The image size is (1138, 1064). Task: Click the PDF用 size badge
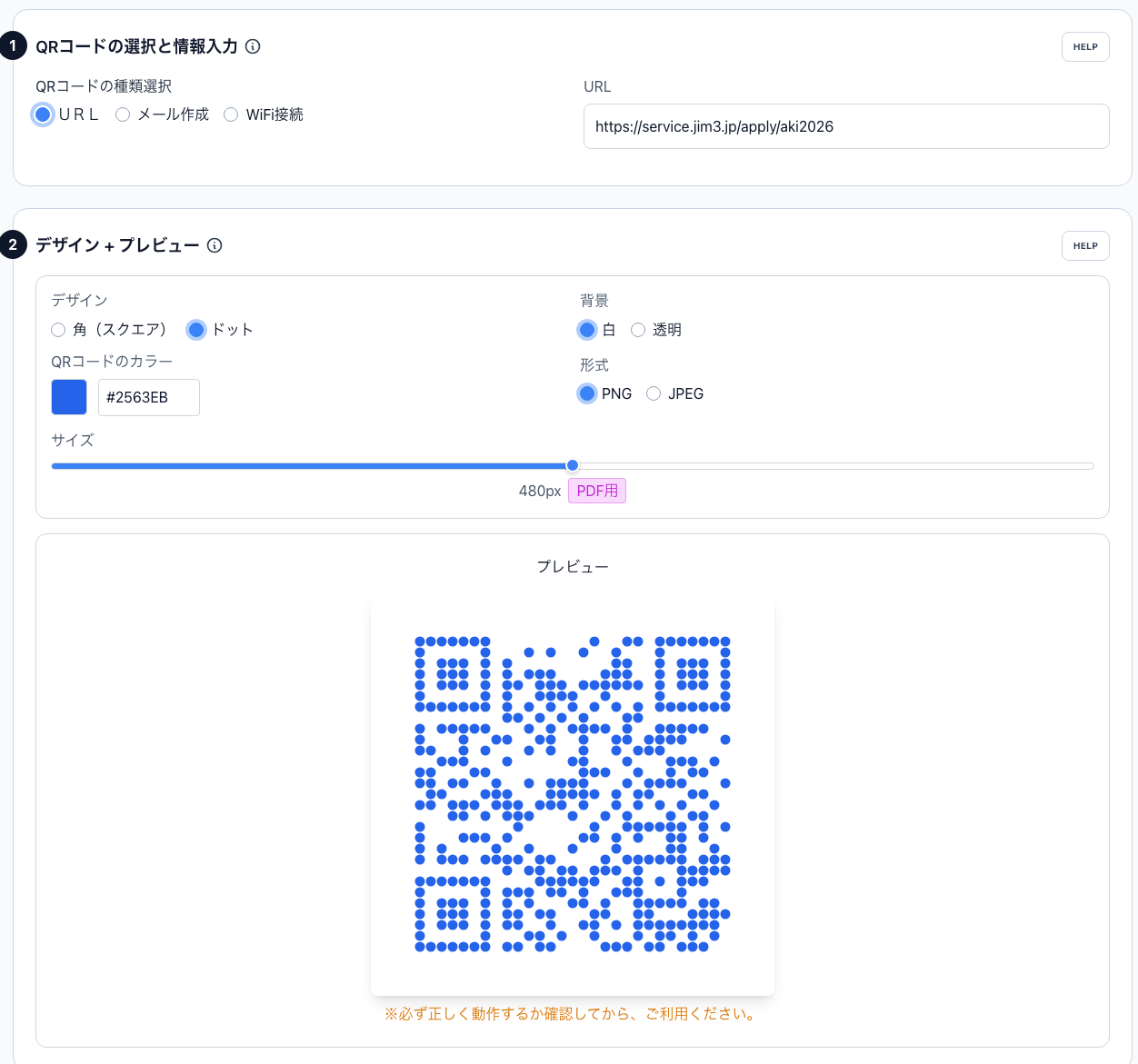point(597,491)
